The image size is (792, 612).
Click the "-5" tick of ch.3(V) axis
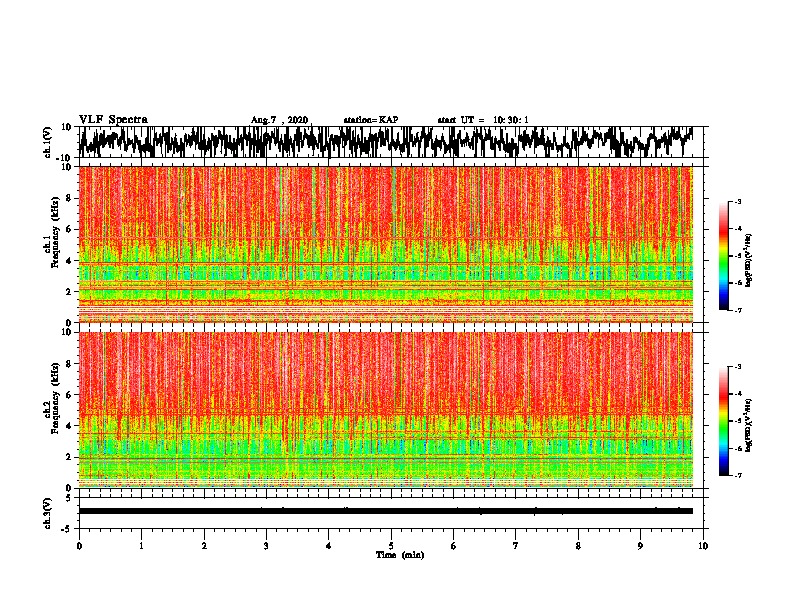pyautogui.click(x=68, y=529)
